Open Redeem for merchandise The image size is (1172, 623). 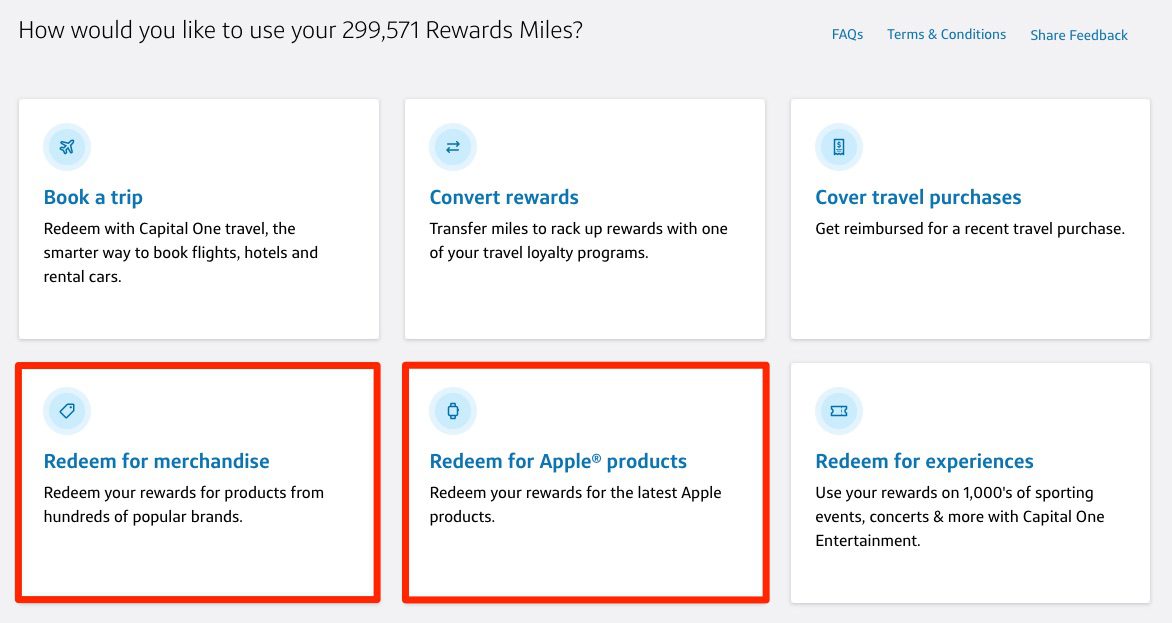tap(156, 461)
